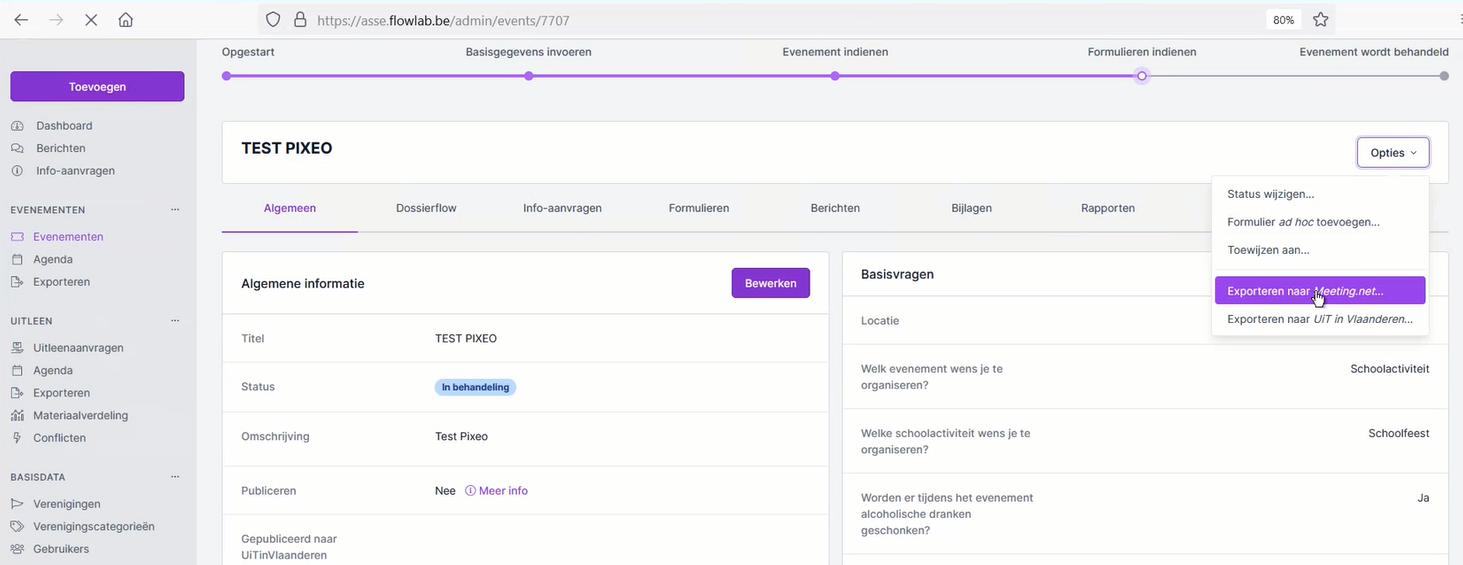Collapse the Opties dropdown button

(1392, 153)
